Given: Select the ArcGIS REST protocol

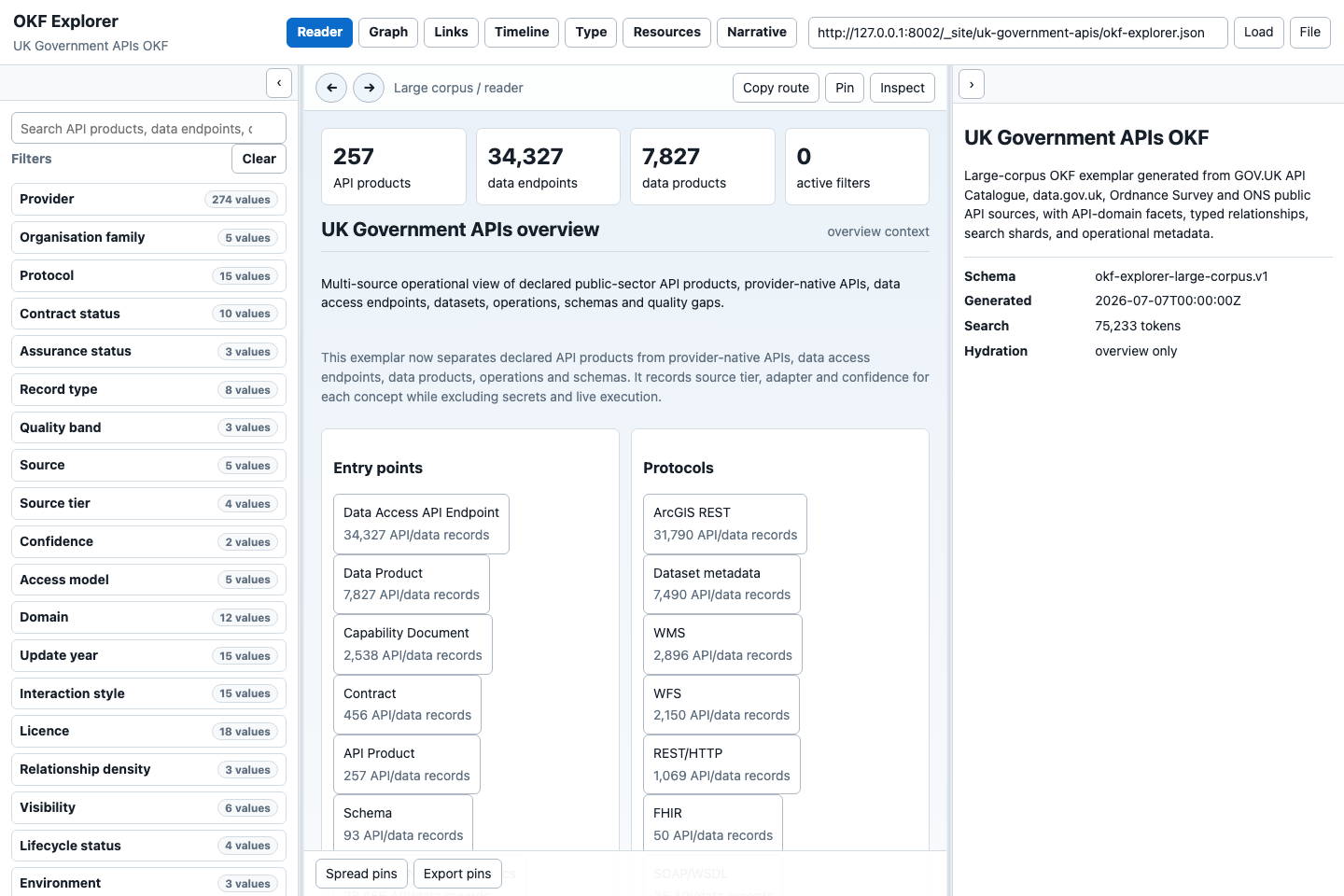Looking at the screenshot, I should [x=725, y=524].
